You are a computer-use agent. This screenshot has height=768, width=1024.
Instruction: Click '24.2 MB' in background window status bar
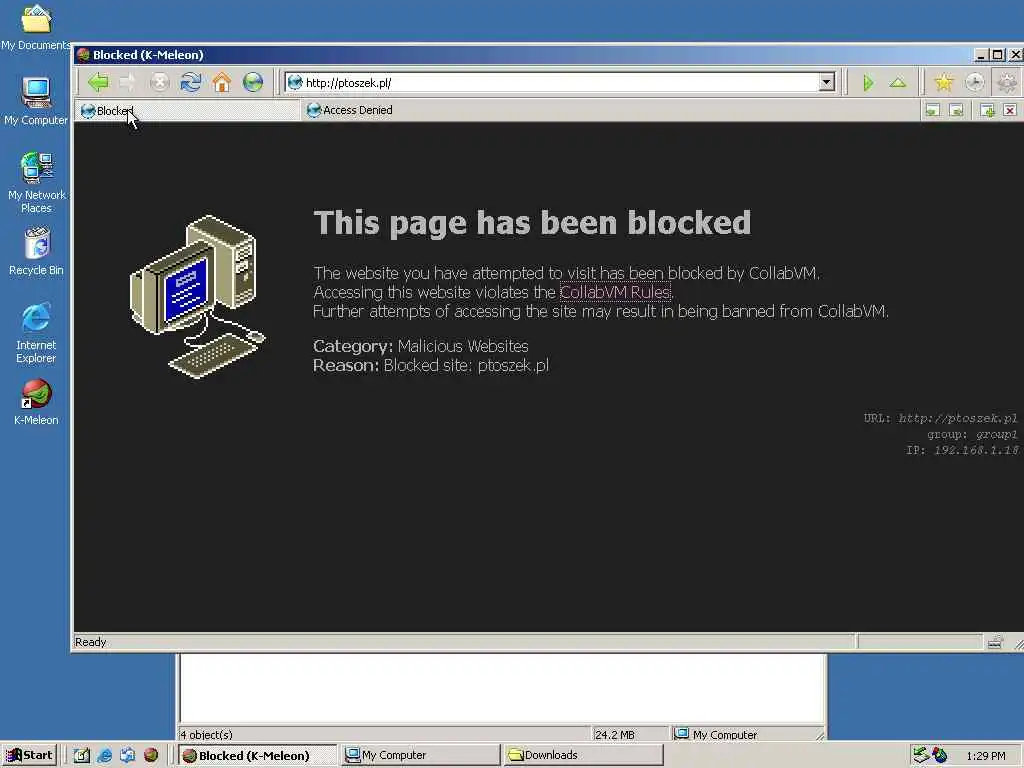coord(615,735)
